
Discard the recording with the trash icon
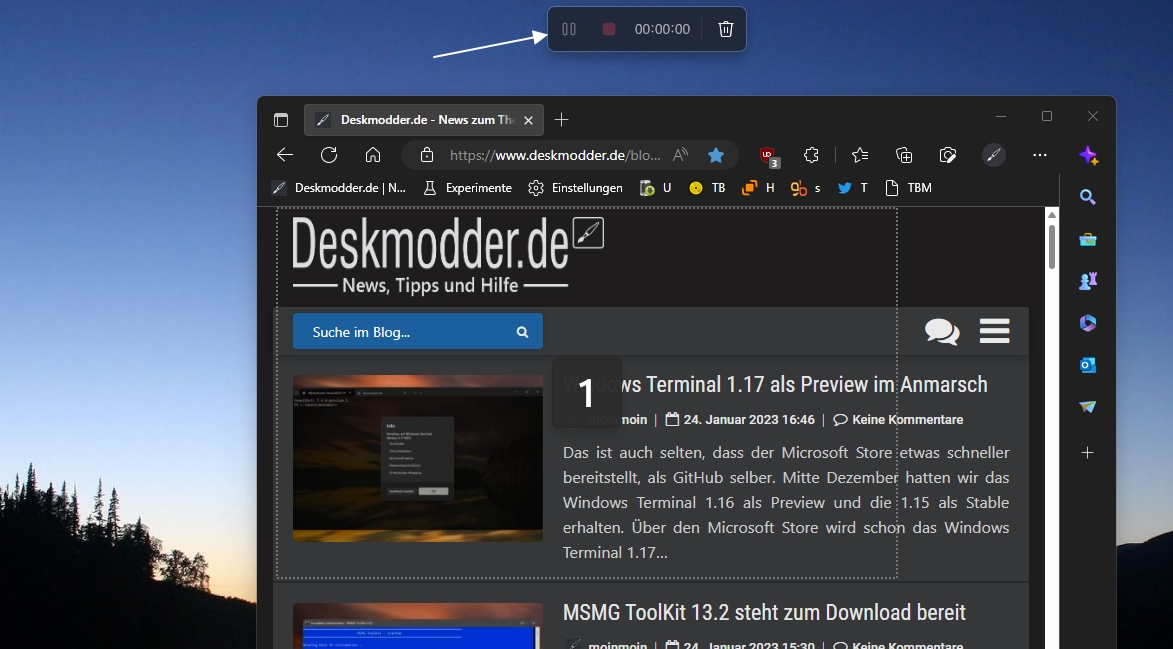(x=726, y=29)
